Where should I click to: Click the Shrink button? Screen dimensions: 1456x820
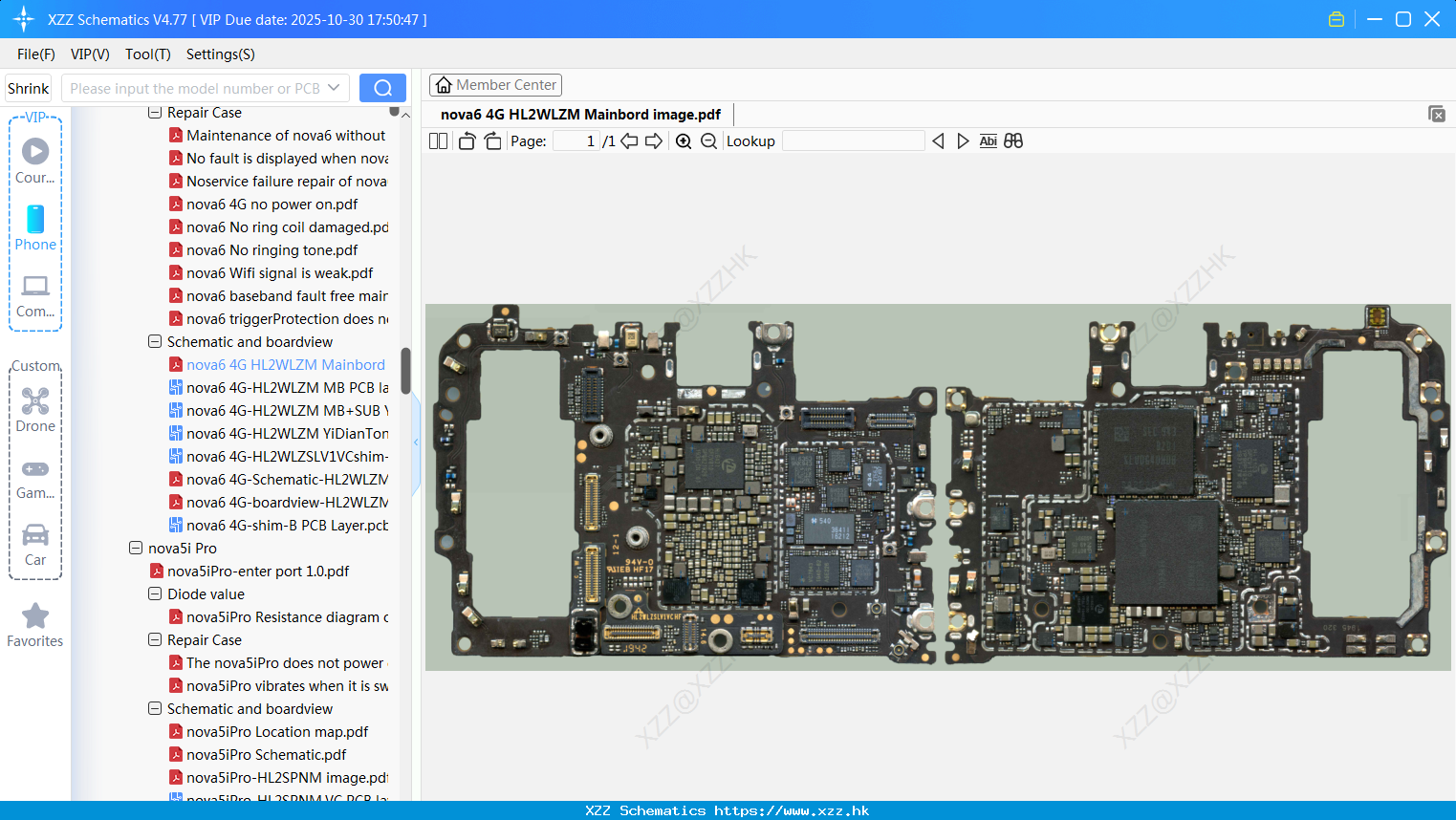(x=29, y=88)
